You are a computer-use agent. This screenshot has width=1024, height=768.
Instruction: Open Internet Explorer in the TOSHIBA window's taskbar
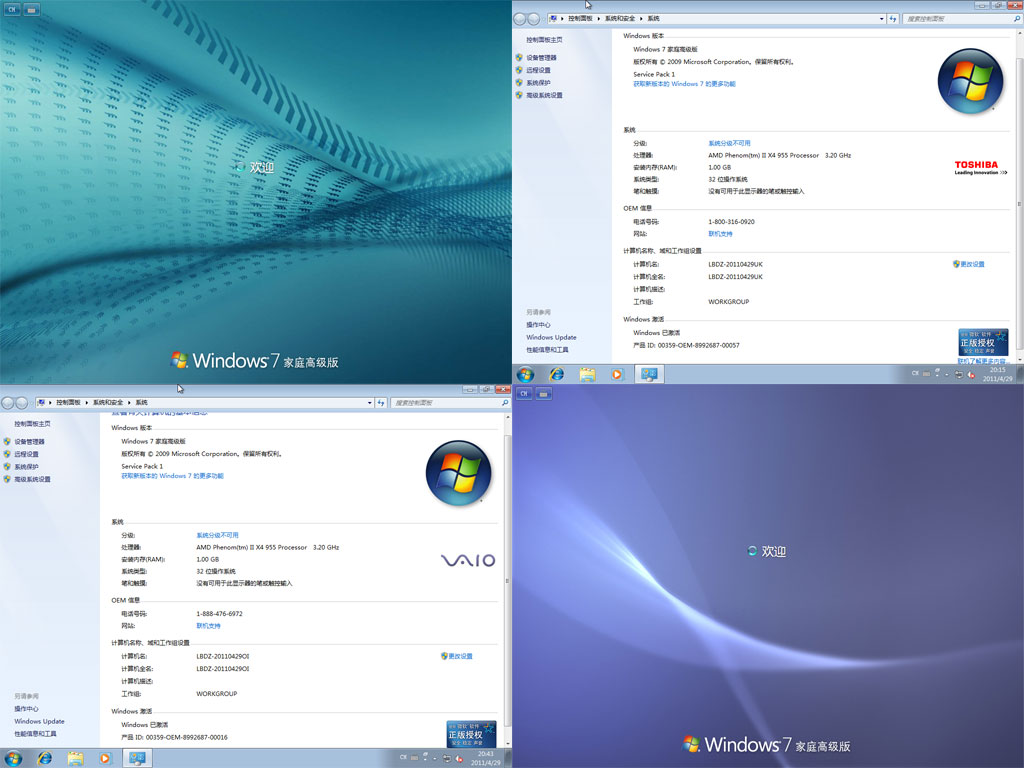[x=557, y=374]
